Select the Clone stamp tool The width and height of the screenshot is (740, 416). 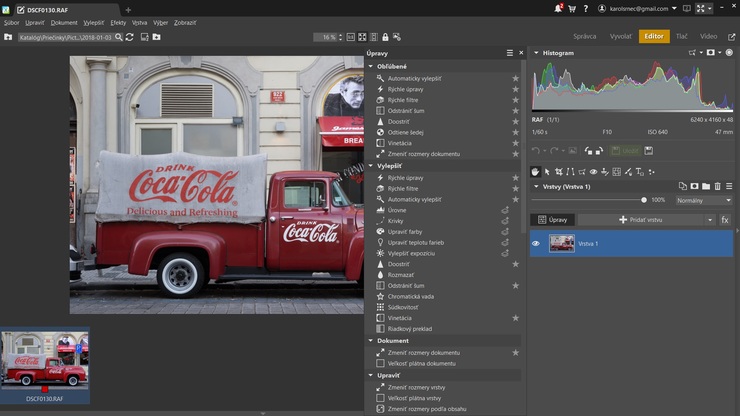[605, 172]
